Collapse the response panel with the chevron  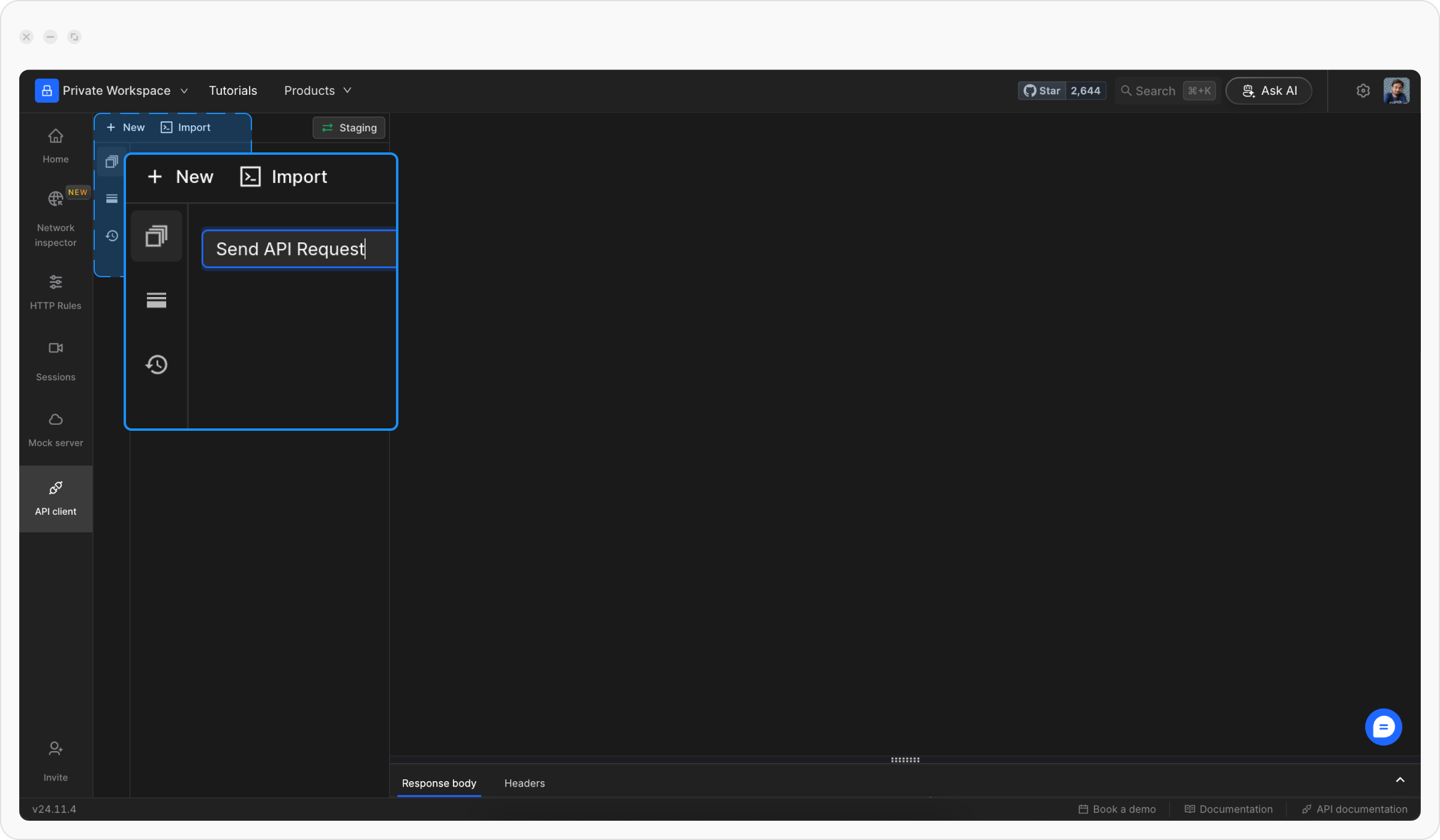click(1400, 779)
